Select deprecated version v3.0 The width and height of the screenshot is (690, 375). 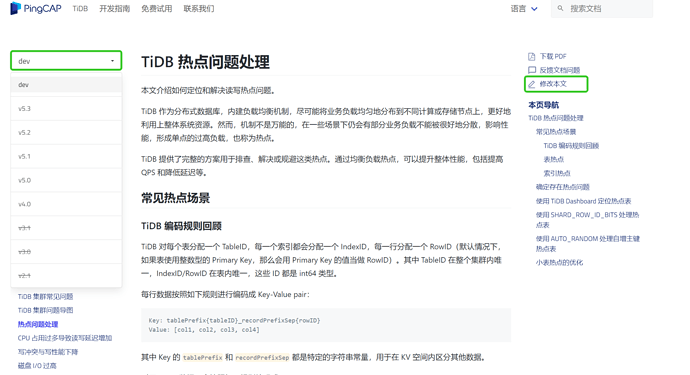tap(66, 252)
